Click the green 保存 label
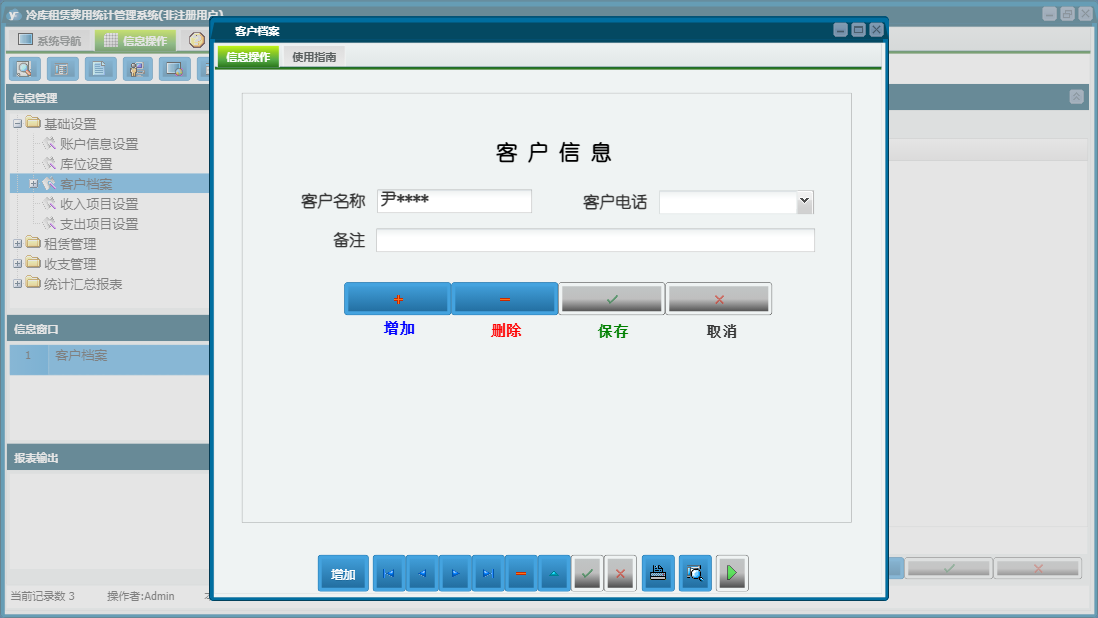 tap(613, 331)
